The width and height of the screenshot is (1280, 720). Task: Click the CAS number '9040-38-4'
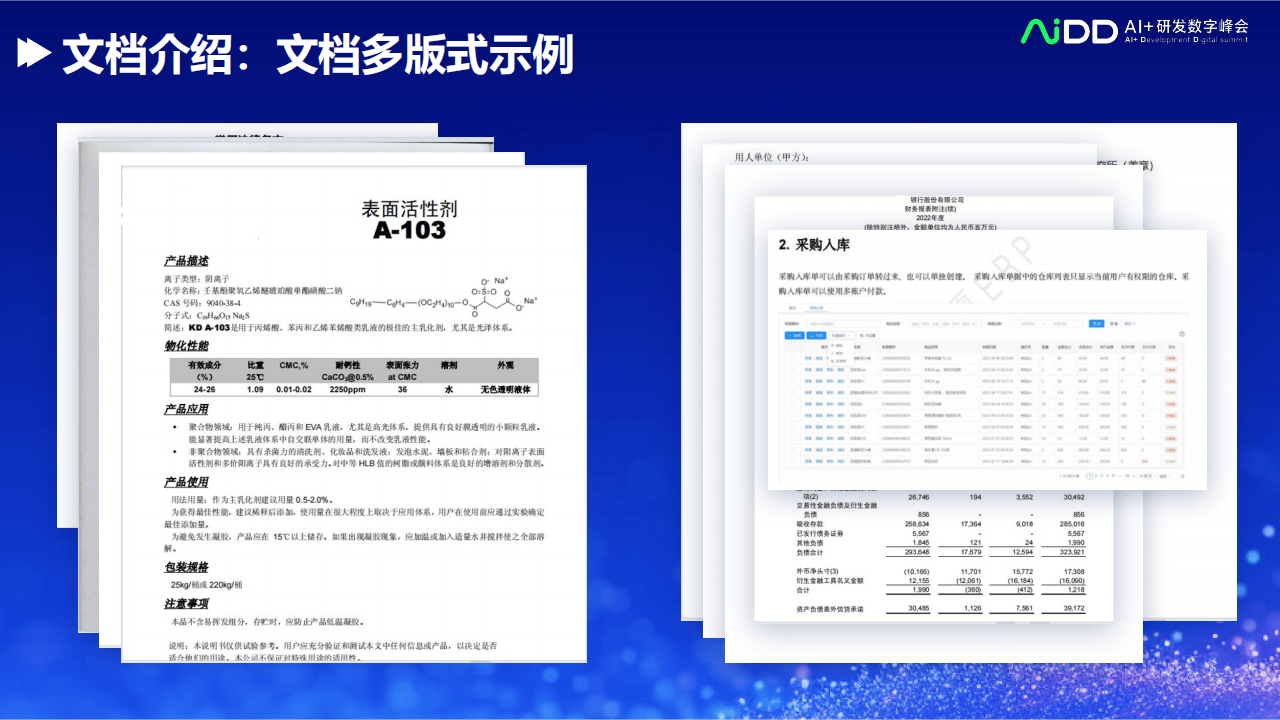[223, 302]
